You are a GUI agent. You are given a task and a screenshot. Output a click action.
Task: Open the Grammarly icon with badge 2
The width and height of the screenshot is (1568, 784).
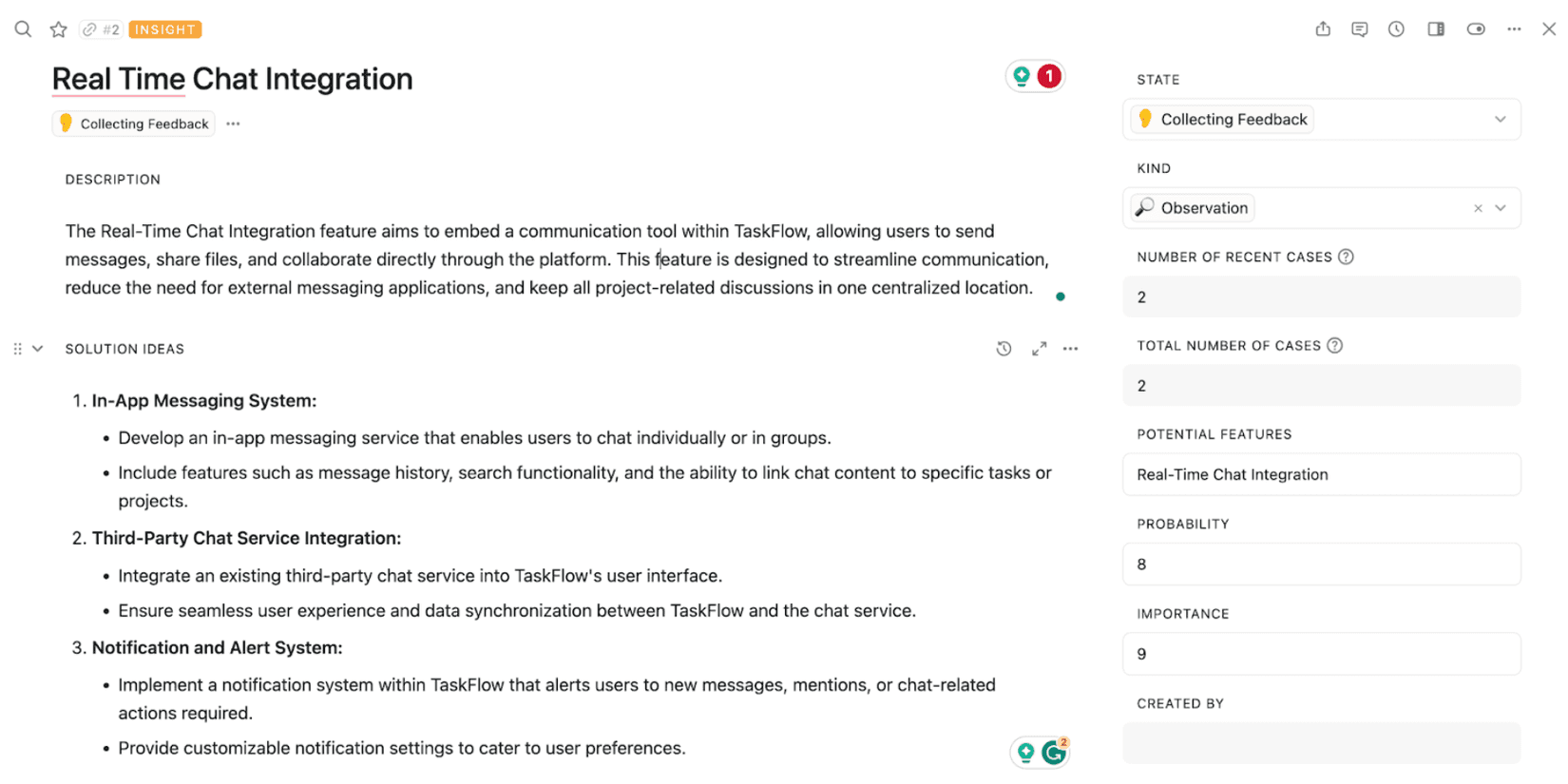1055,752
